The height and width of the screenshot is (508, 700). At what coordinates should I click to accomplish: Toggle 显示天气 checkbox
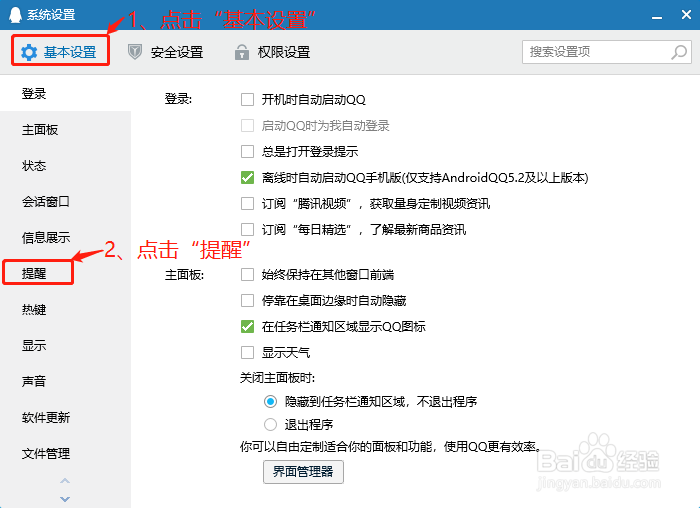[x=247, y=352]
